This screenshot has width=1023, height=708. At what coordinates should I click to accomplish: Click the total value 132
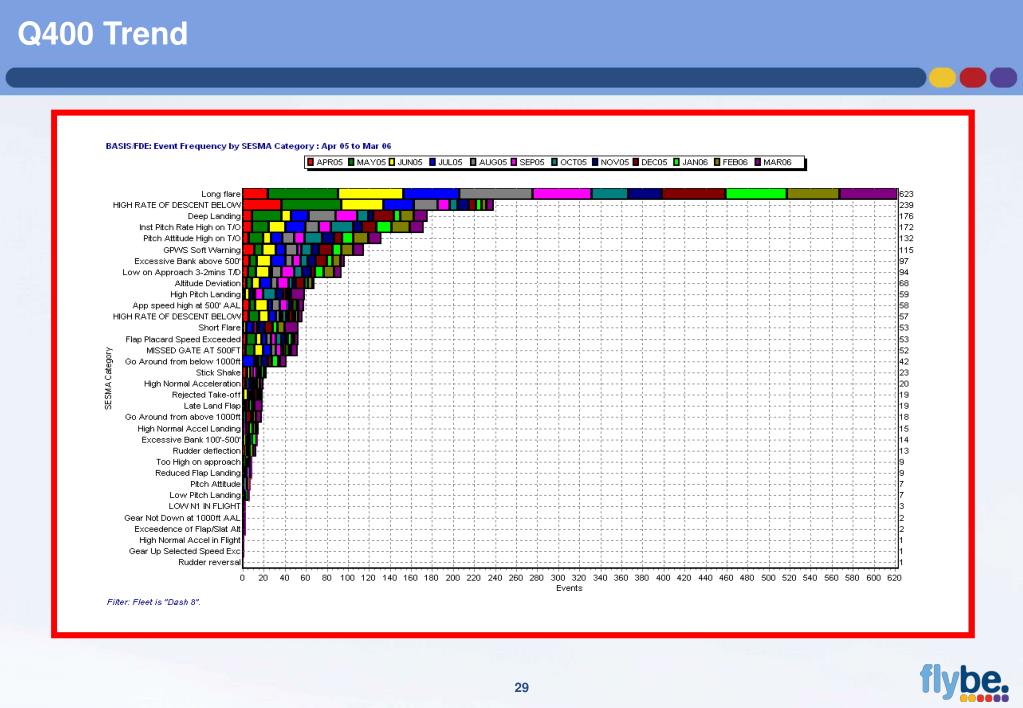tap(906, 238)
